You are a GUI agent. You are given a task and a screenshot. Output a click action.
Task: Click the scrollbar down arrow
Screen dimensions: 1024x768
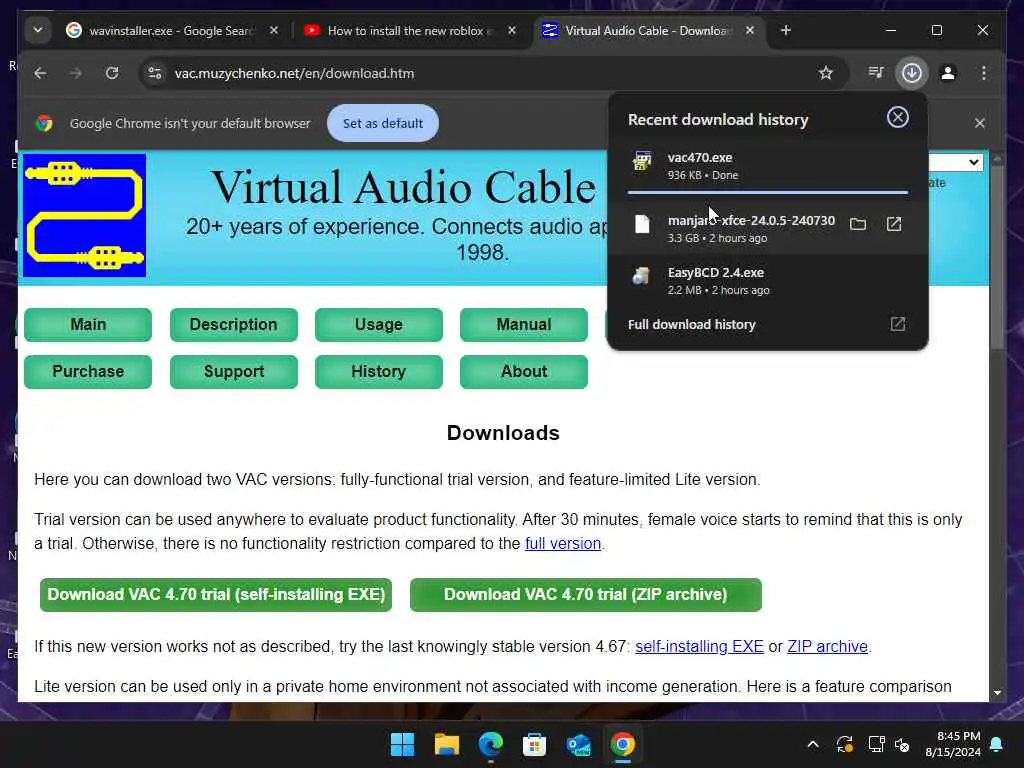pos(997,692)
